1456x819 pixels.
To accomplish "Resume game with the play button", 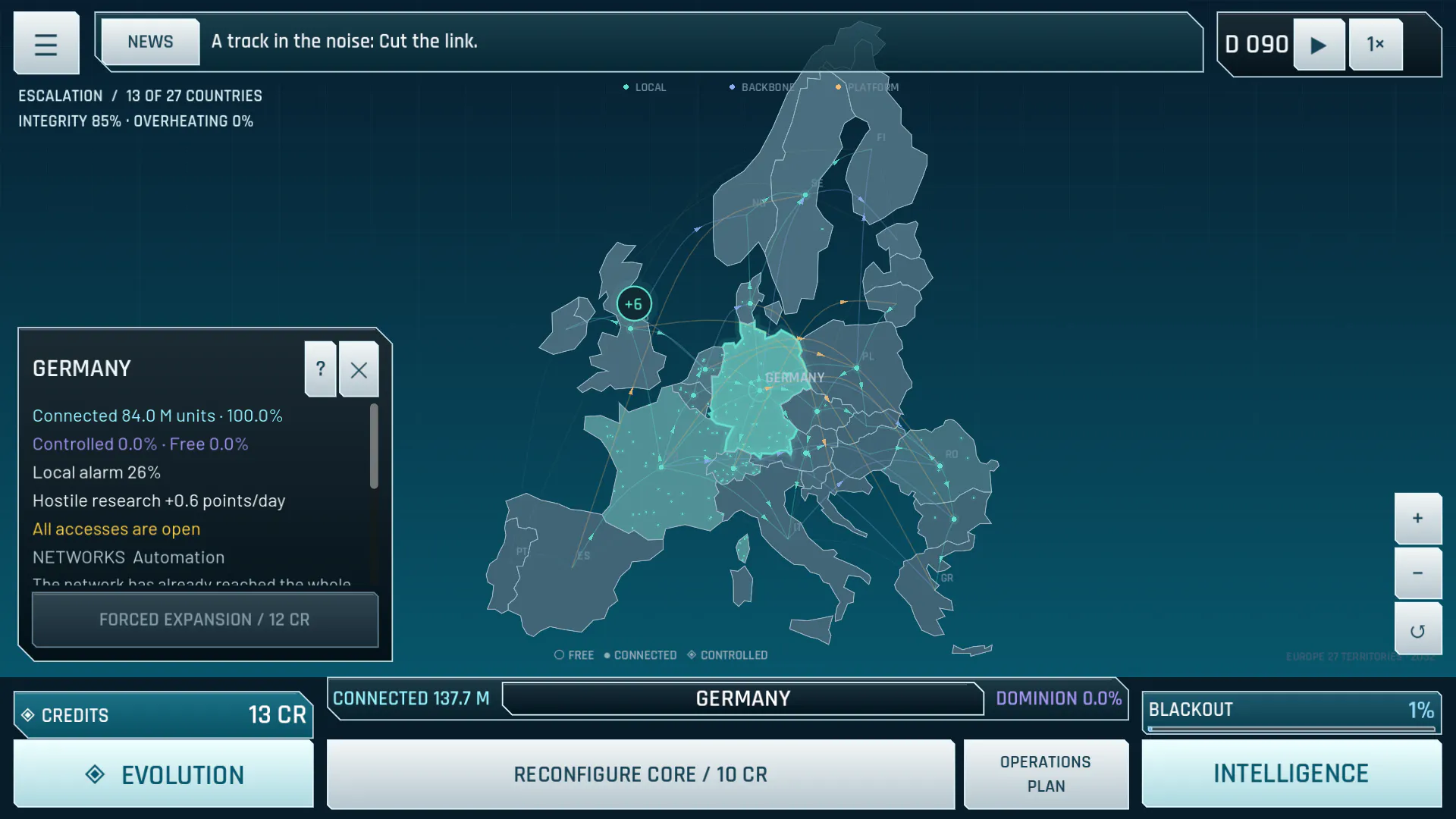I will click(1319, 45).
